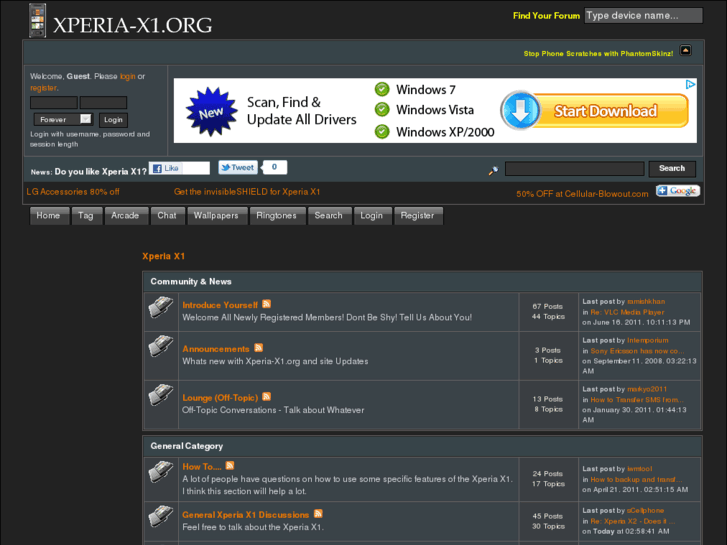
Task: Click the Search button next to the search field
Action: [x=672, y=168]
